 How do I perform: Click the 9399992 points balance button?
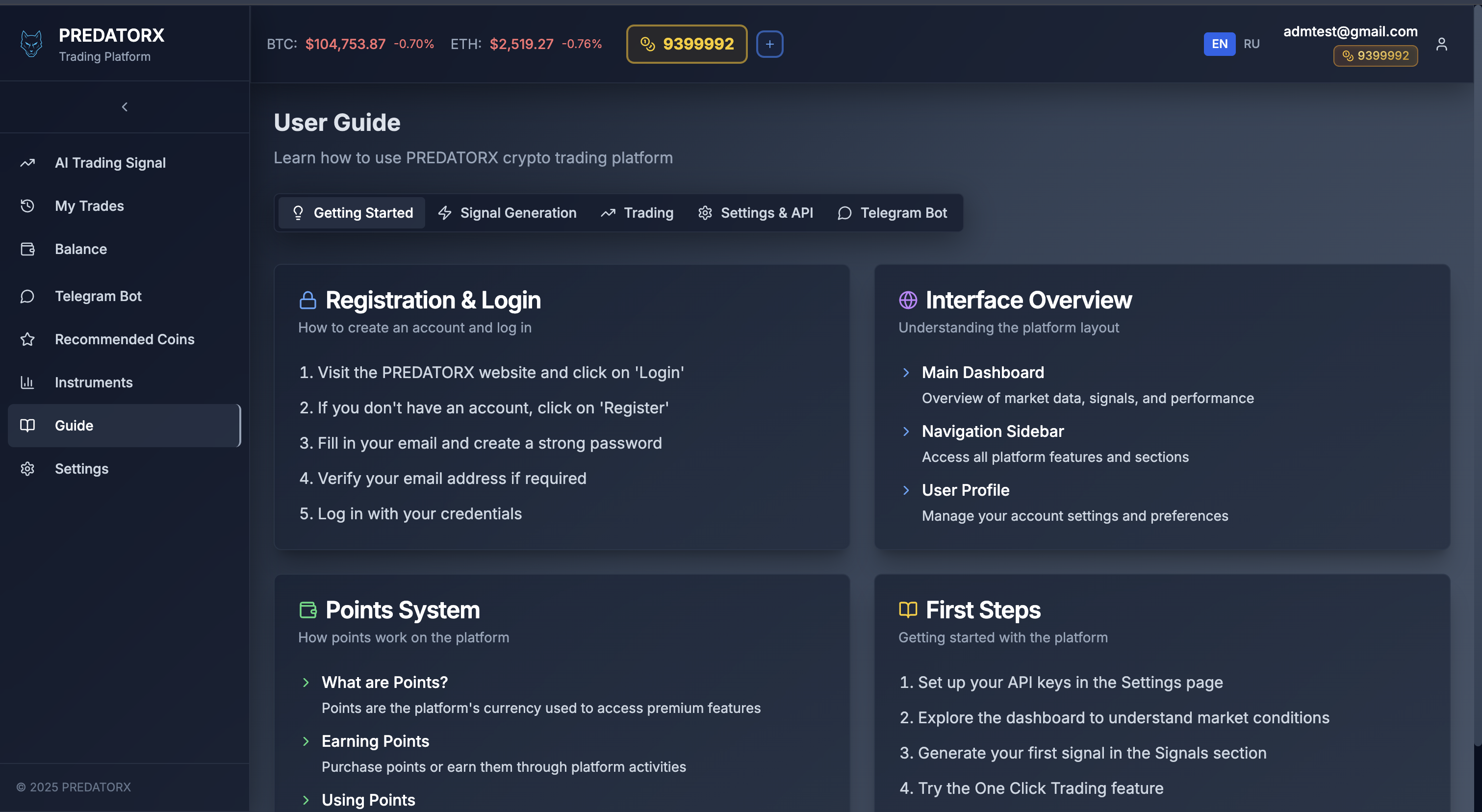[x=687, y=44]
